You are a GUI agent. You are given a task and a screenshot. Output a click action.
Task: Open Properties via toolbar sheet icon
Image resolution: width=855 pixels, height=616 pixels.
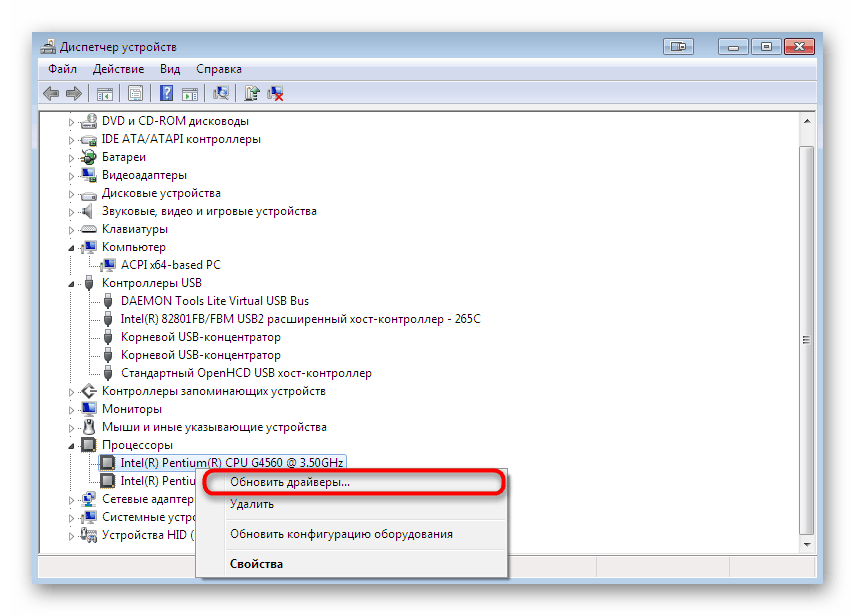[135, 94]
